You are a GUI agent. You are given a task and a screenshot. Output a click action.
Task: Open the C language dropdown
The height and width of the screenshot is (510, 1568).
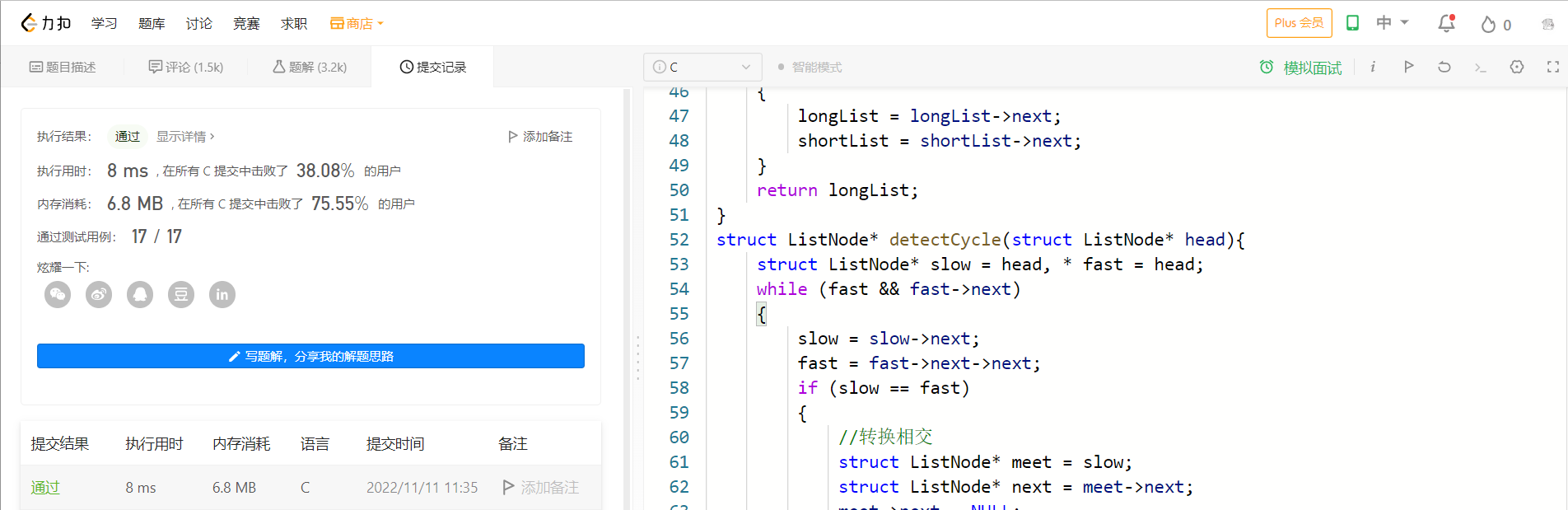click(702, 67)
